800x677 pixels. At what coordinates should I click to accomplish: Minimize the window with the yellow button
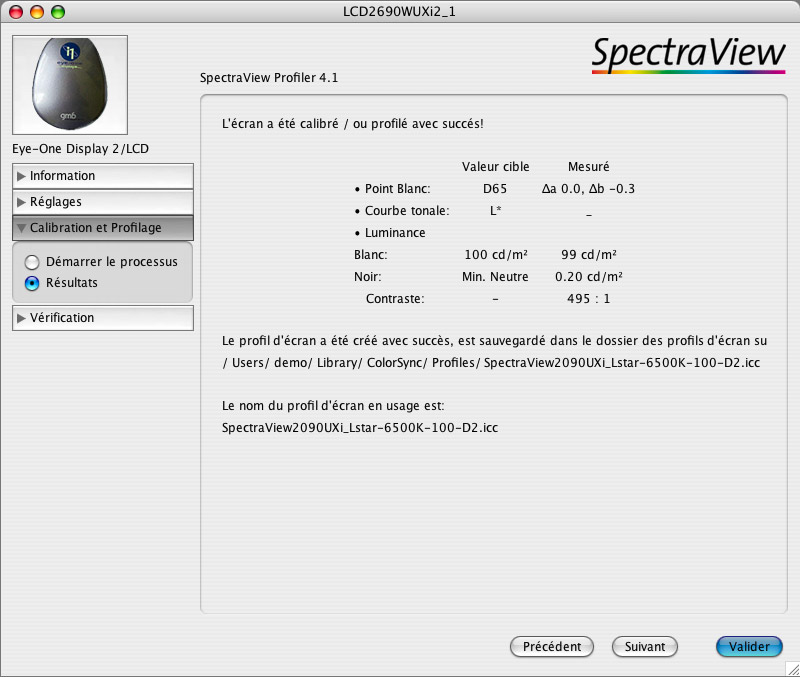tap(37, 12)
